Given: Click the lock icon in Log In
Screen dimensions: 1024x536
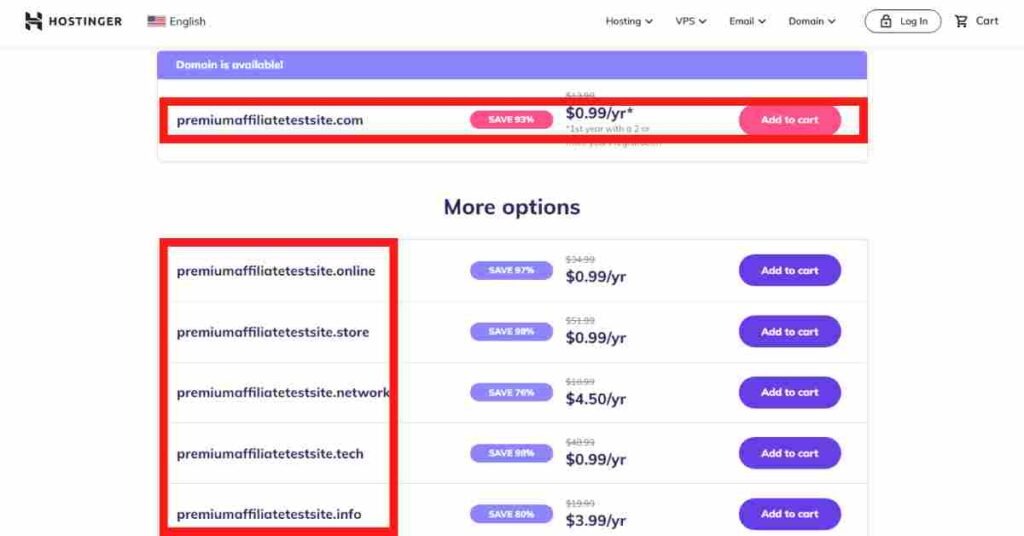Looking at the screenshot, I should coord(886,22).
